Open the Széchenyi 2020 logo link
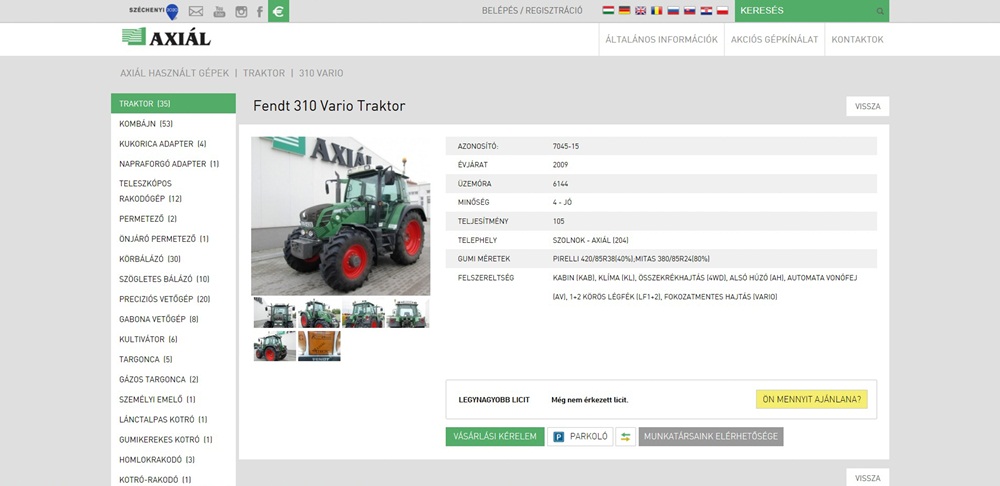Image resolution: width=1000 pixels, height=486 pixels. pos(154,11)
